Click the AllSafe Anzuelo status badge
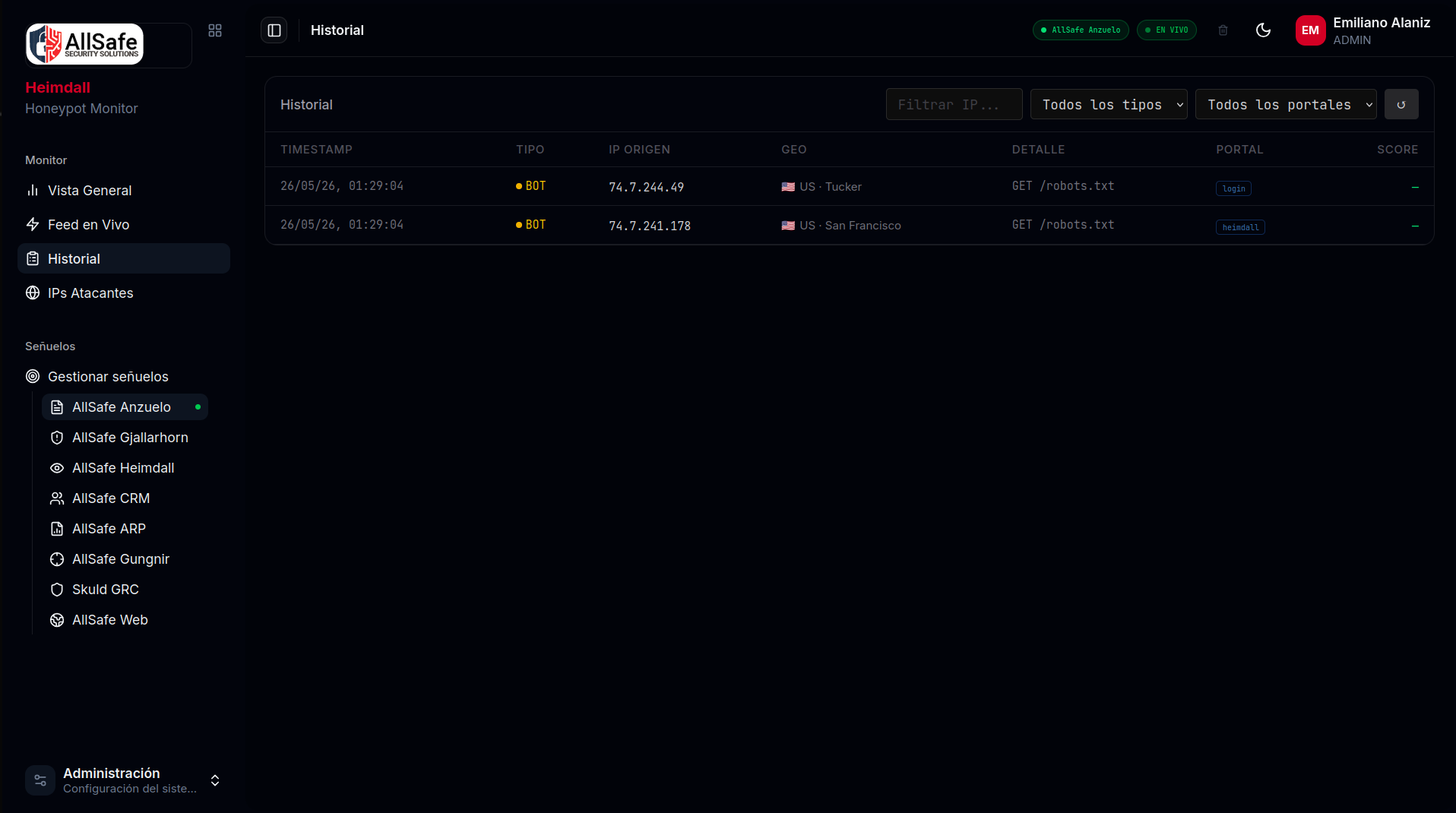 [x=1081, y=30]
